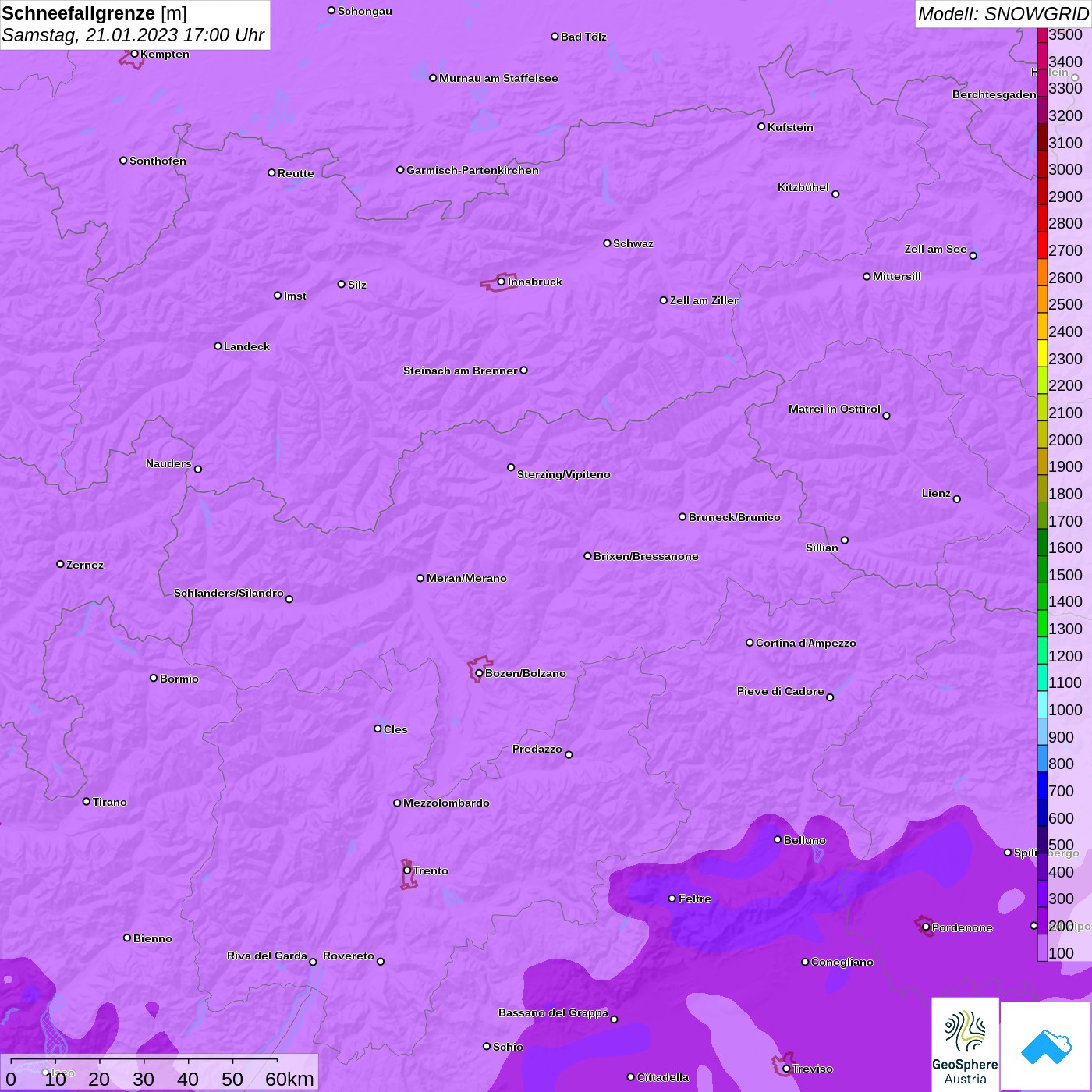Click the Bienno label
This screenshot has height=1092, width=1092.
point(152,938)
